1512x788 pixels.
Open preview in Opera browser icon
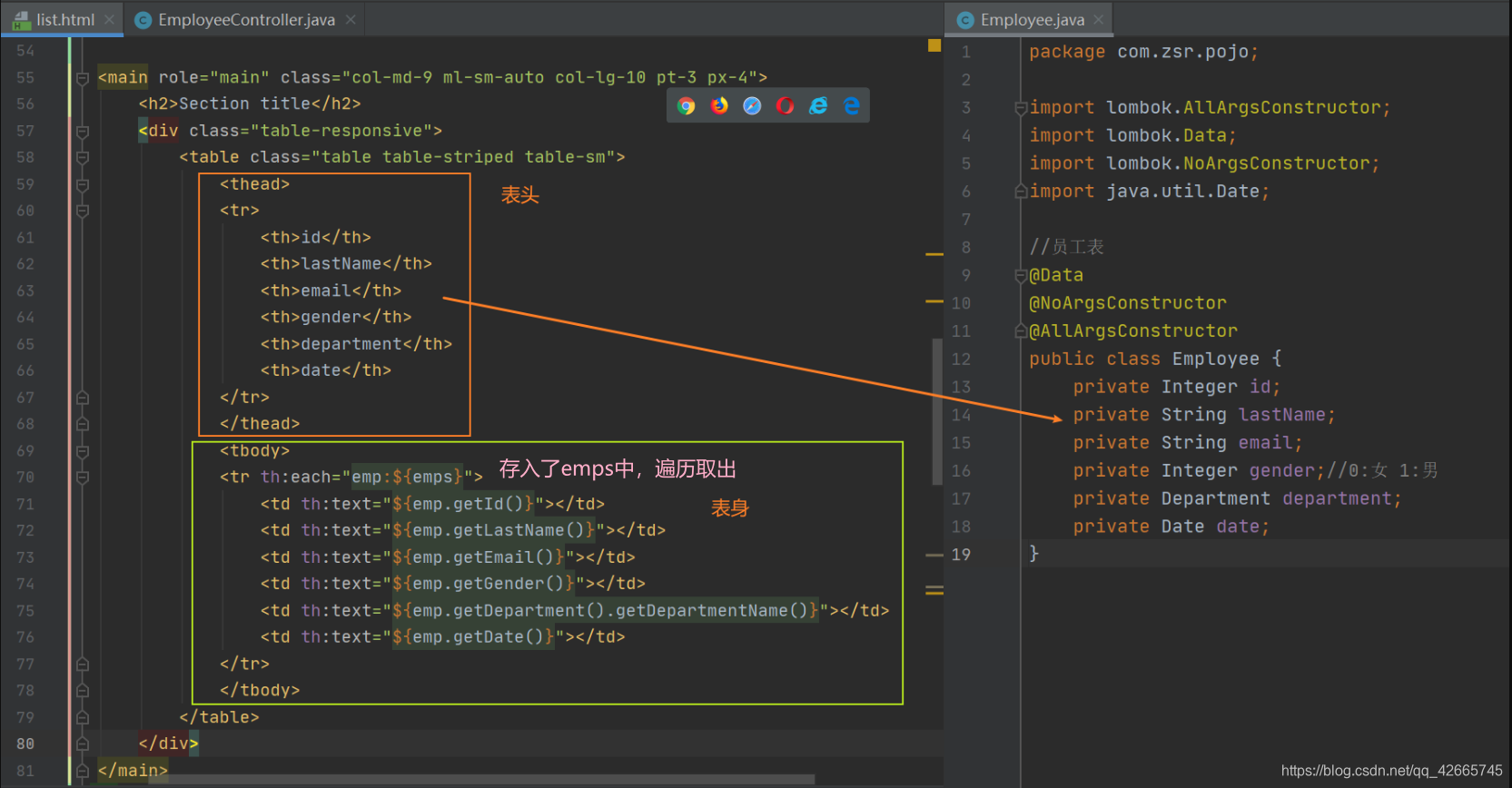point(786,106)
